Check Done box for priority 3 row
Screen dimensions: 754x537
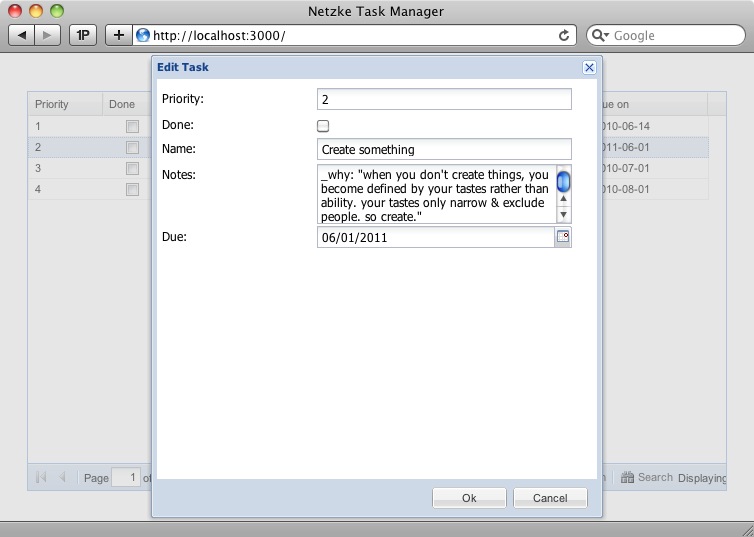132,168
